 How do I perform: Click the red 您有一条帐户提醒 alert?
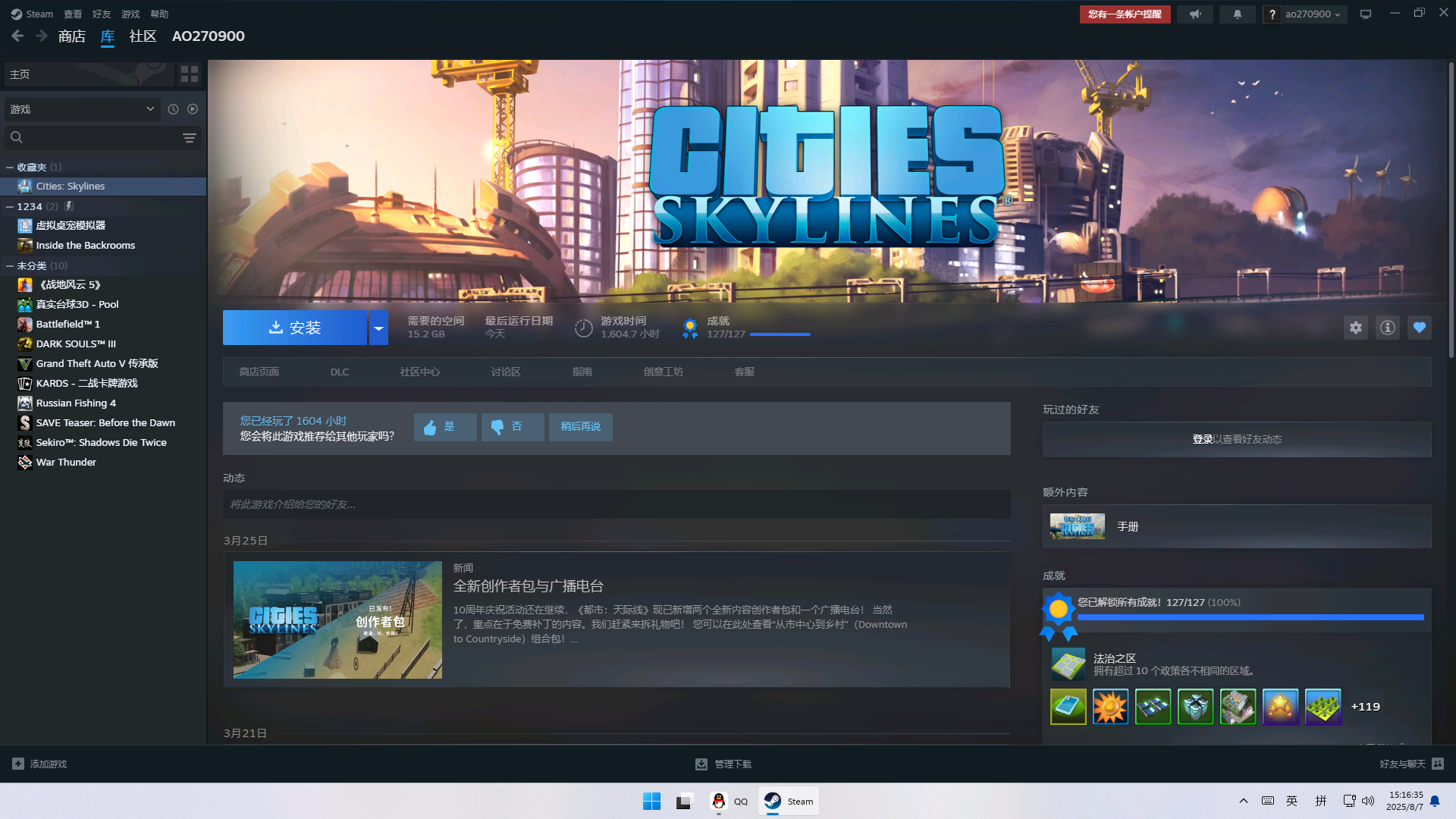click(x=1125, y=14)
